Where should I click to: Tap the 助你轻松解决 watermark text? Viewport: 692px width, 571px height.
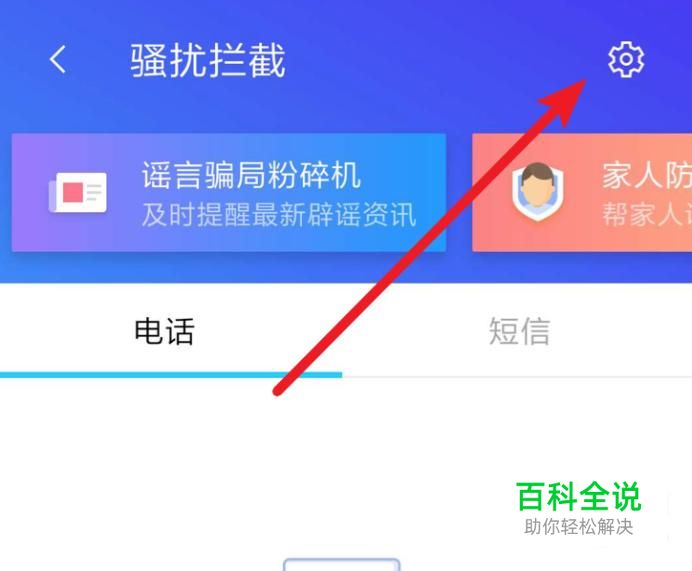point(579,526)
